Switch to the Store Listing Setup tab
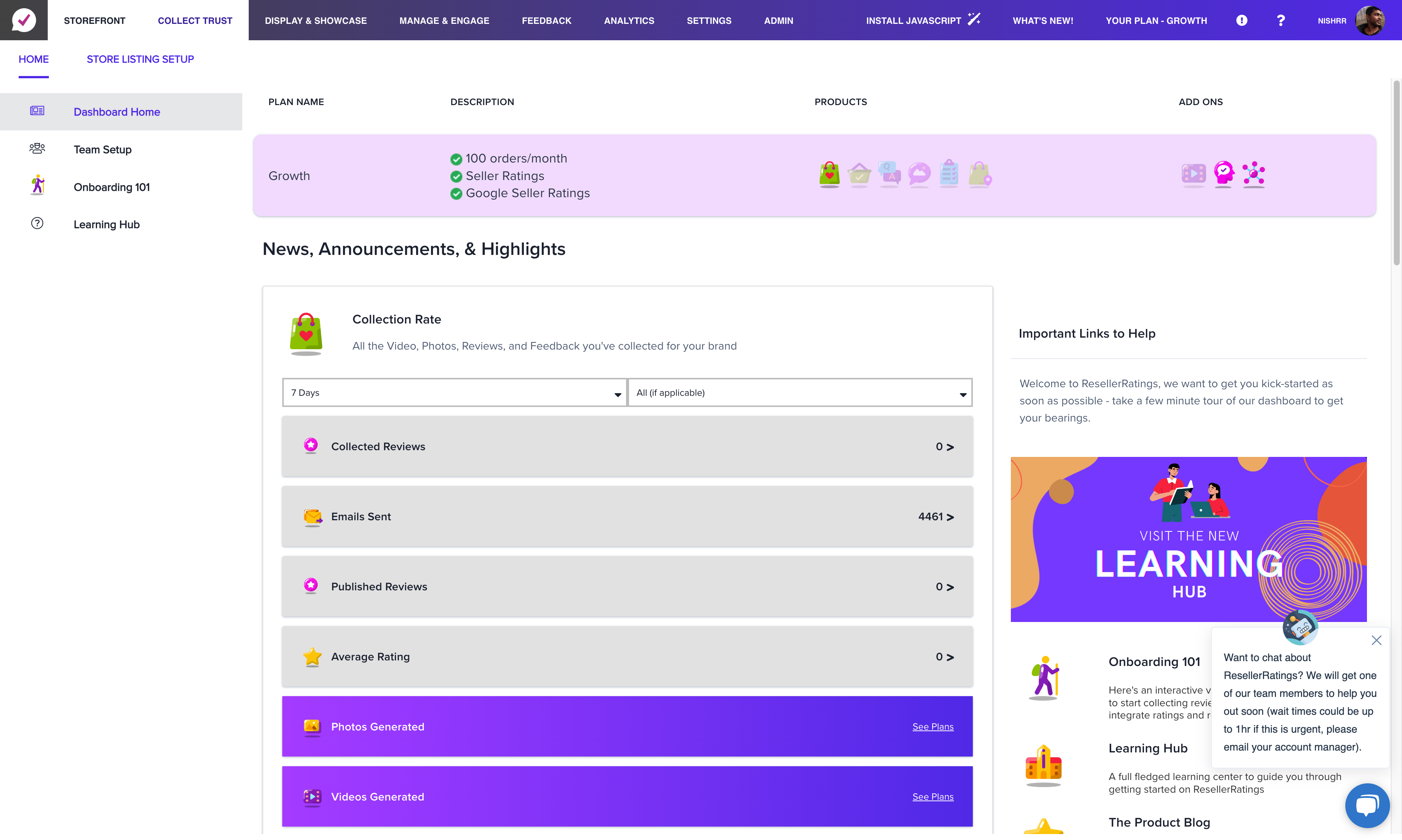Viewport: 1402px width, 840px height. [x=140, y=59]
